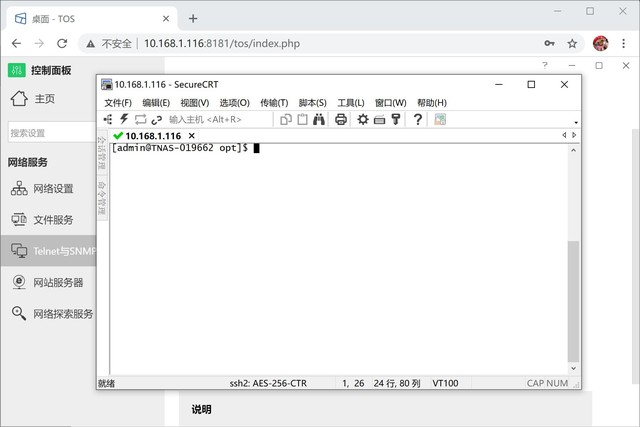
Task: Click the Quick Connect lightning icon
Action: point(124,119)
